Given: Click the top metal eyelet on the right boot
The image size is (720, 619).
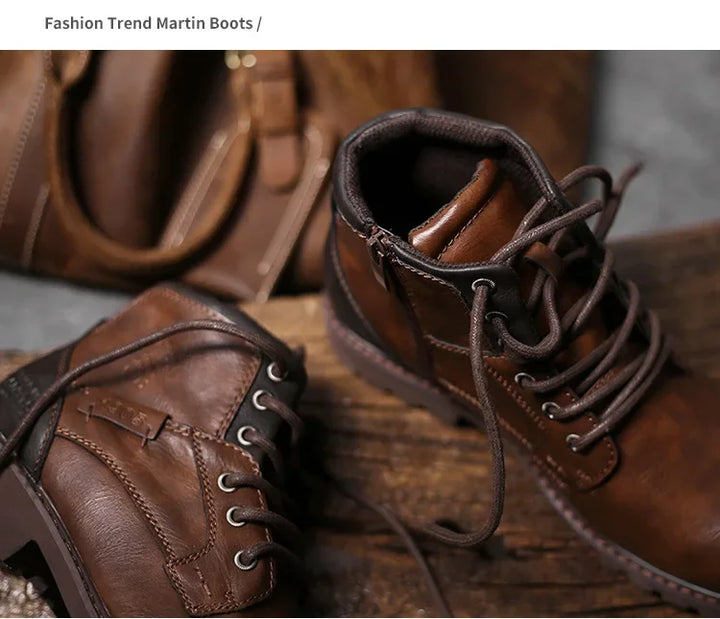Looking at the screenshot, I should (483, 286).
